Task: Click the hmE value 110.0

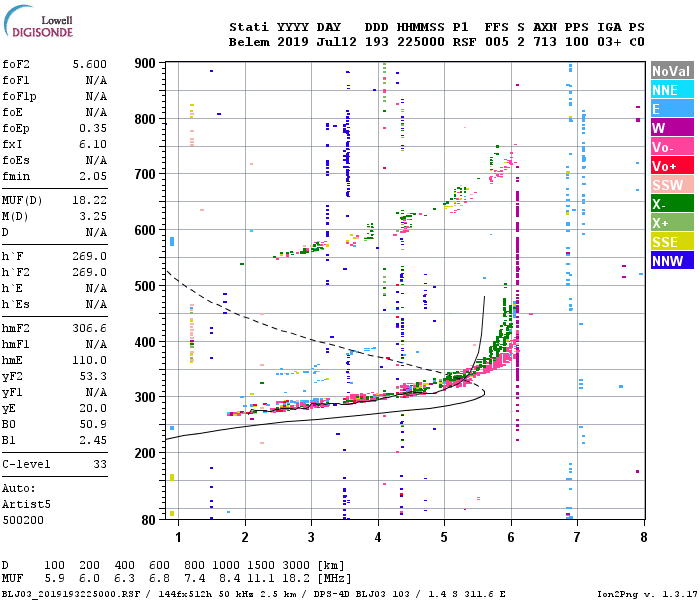Action: 90,361
